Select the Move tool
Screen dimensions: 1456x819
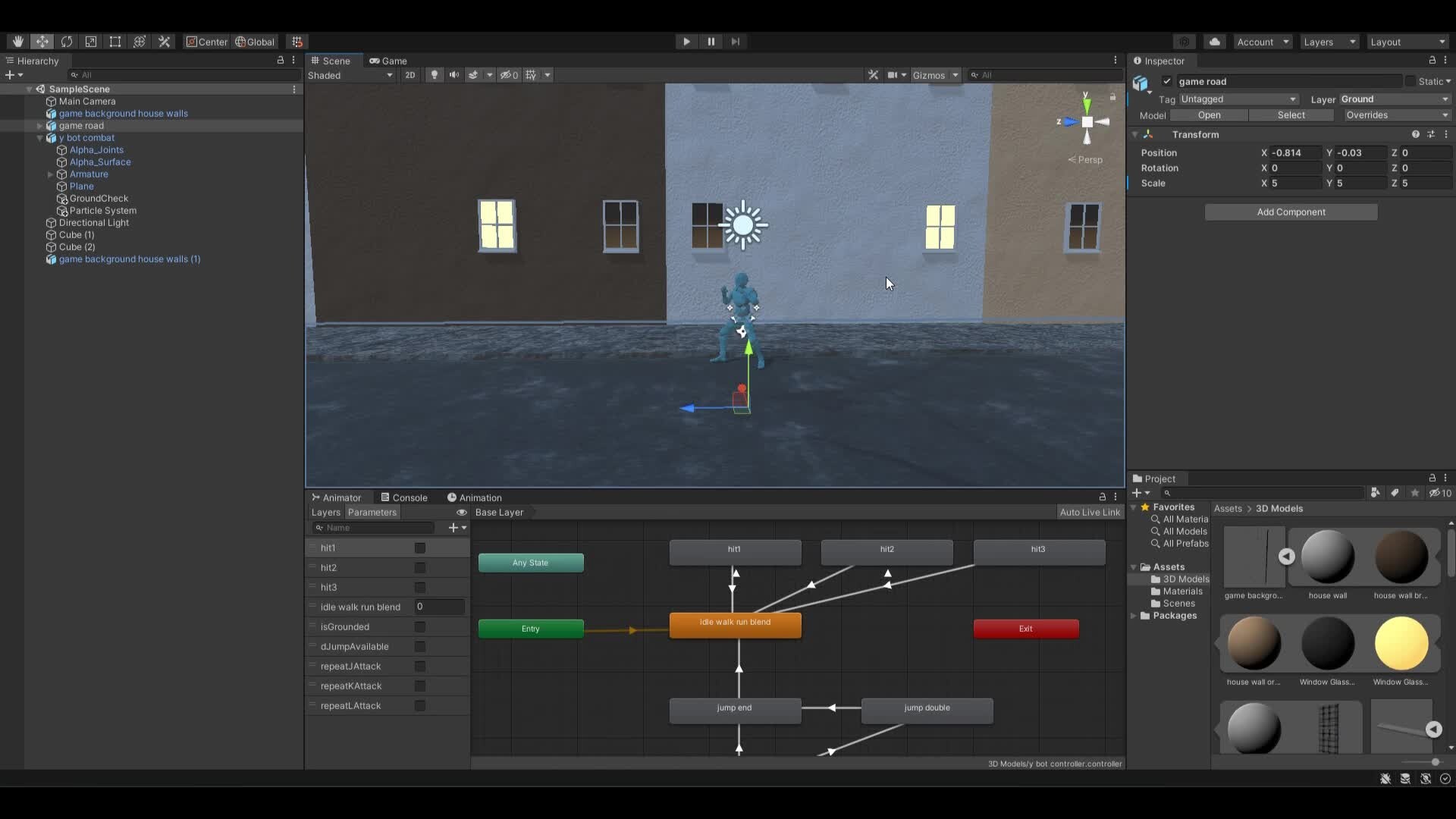[x=42, y=42]
